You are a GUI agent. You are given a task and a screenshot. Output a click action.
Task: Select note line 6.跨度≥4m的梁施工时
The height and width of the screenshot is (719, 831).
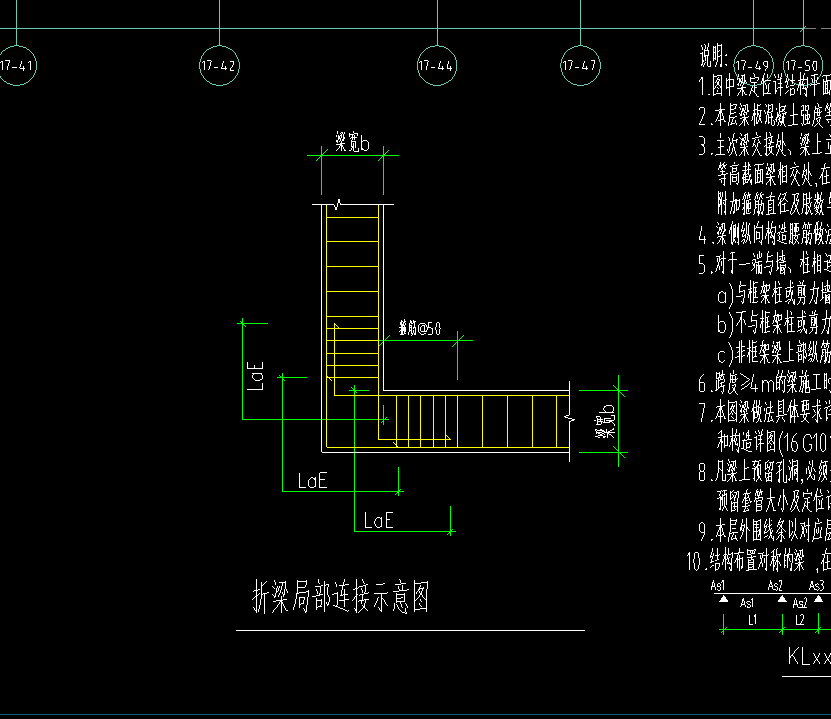click(x=764, y=383)
